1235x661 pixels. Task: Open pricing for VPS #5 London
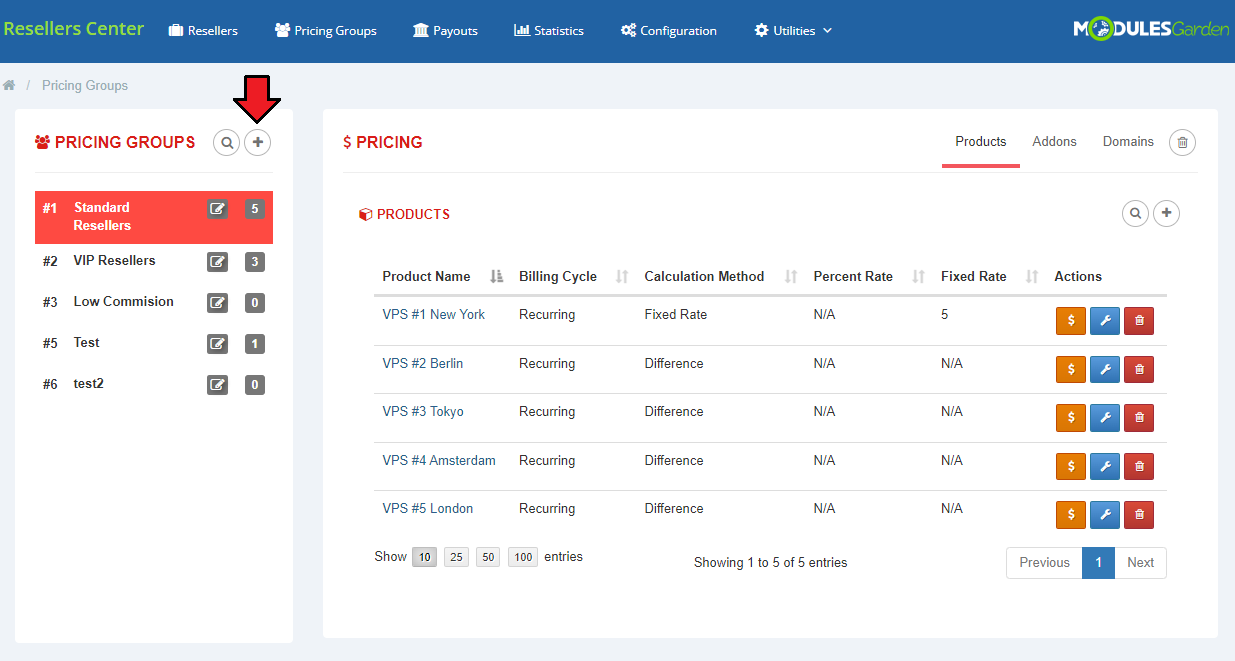[x=1071, y=515]
